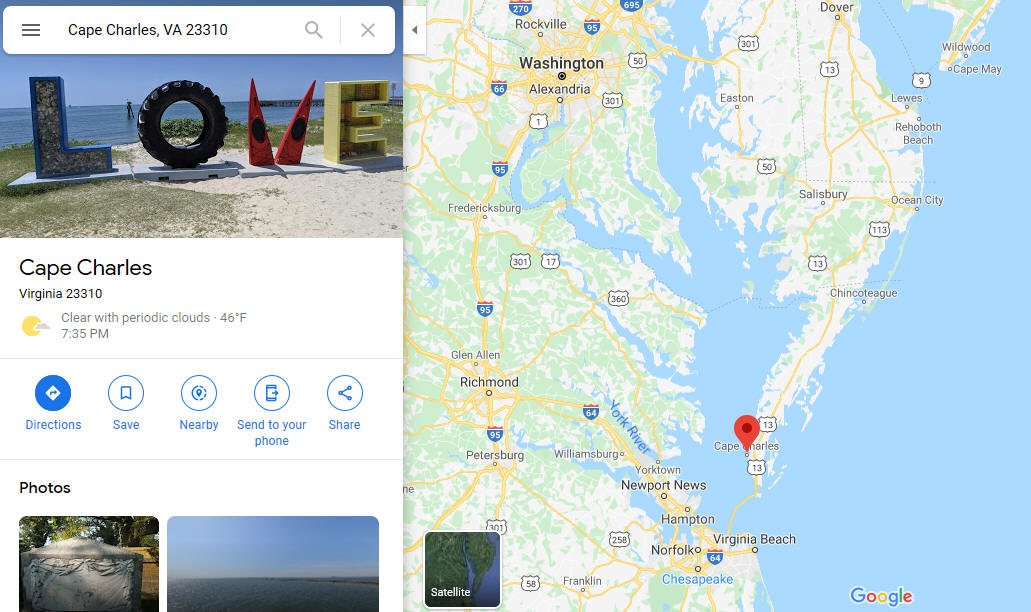
Task: Select Washington label on map
Action: coord(561,63)
